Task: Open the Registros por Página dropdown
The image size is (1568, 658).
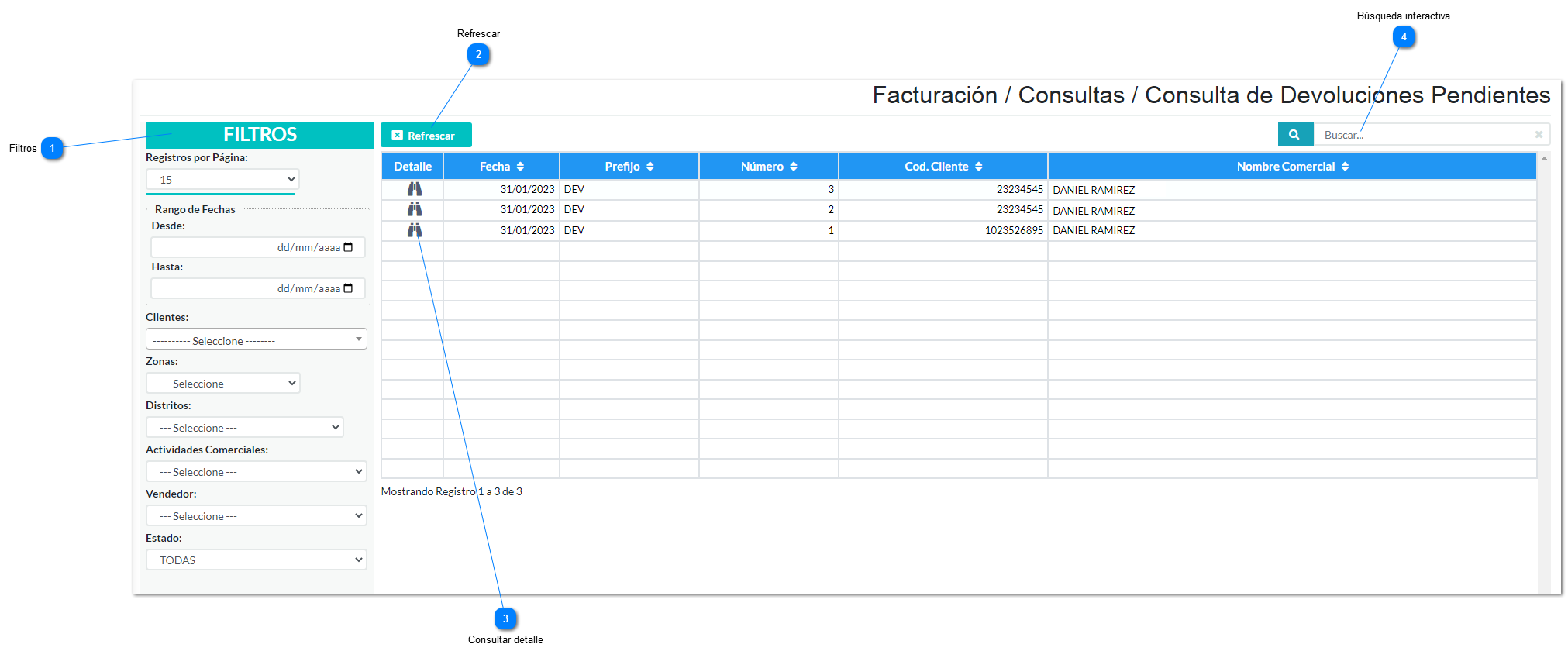Action: point(222,180)
